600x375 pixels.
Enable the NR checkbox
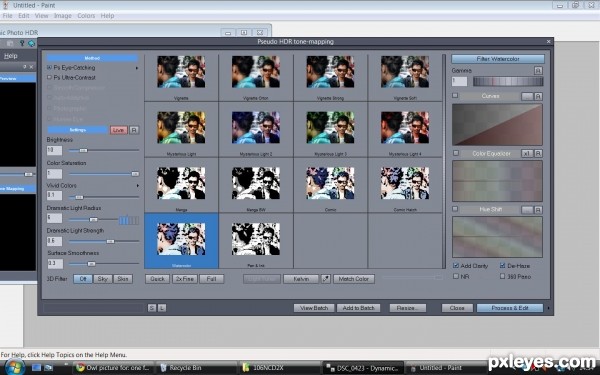tap(456, 276)
